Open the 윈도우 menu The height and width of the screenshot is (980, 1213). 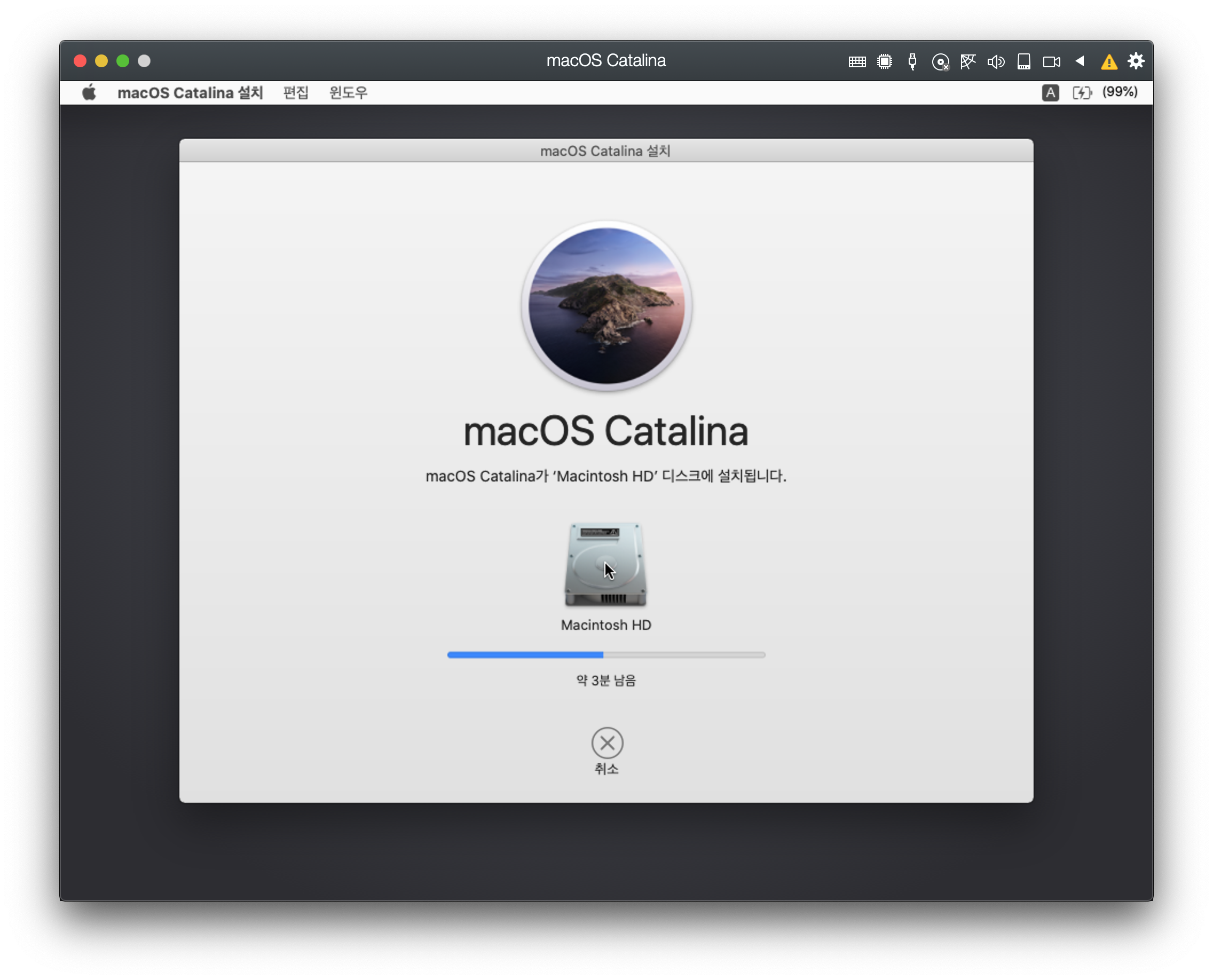(x=348, y=92)
